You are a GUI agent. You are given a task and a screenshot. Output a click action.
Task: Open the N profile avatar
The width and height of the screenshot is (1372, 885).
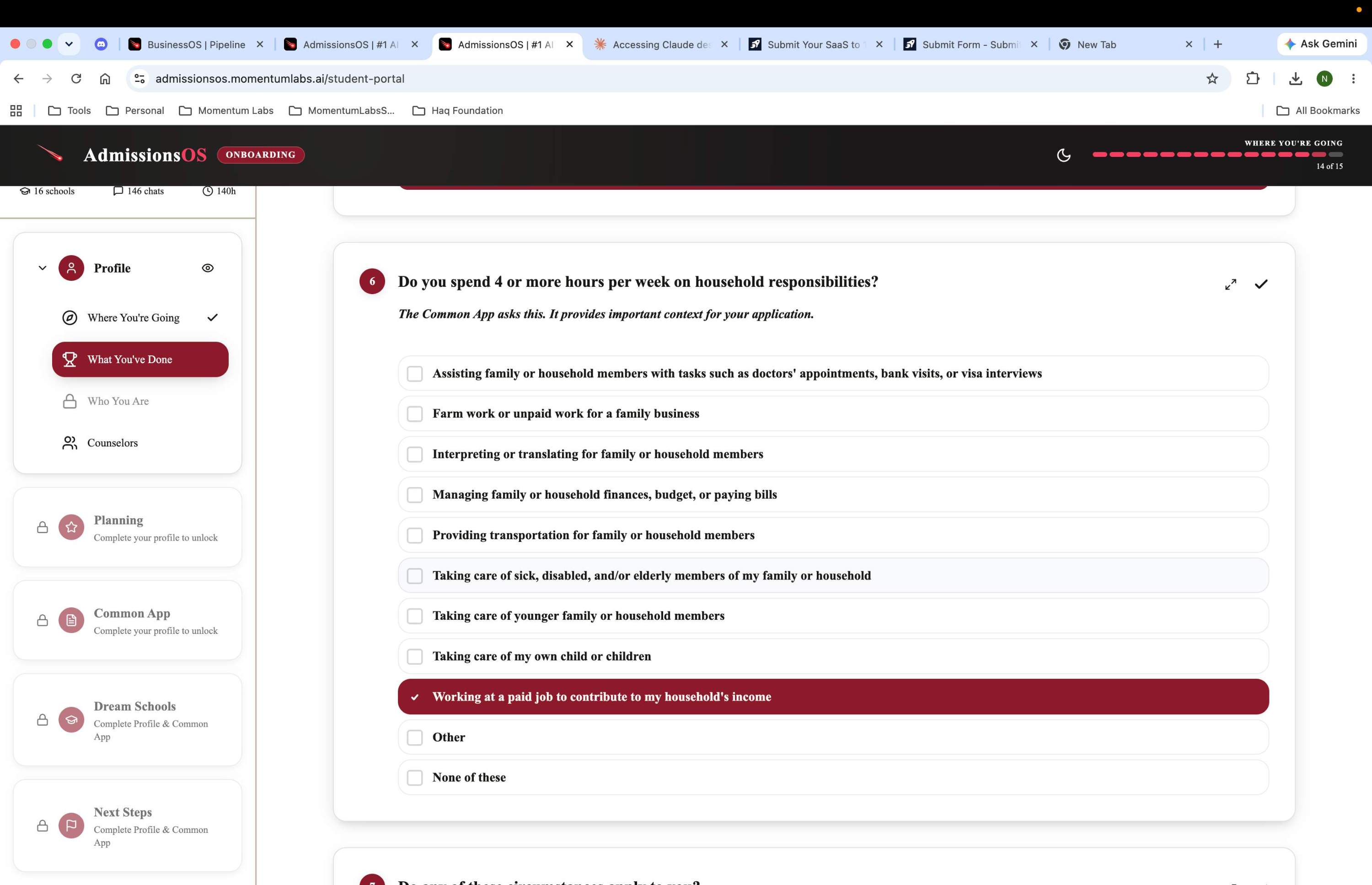[x=1324, y=79]
